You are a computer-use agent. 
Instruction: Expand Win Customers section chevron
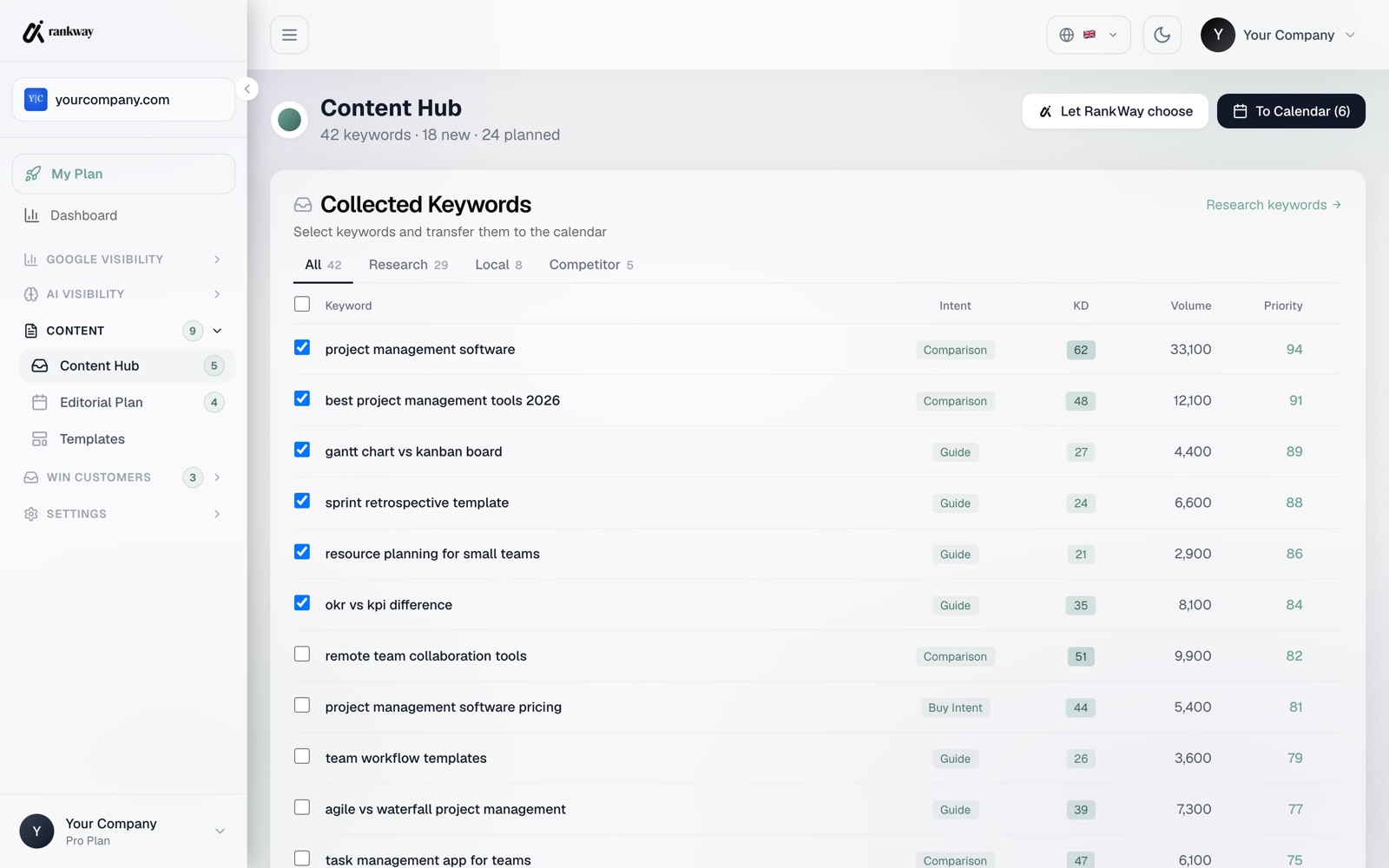(217, 477)
